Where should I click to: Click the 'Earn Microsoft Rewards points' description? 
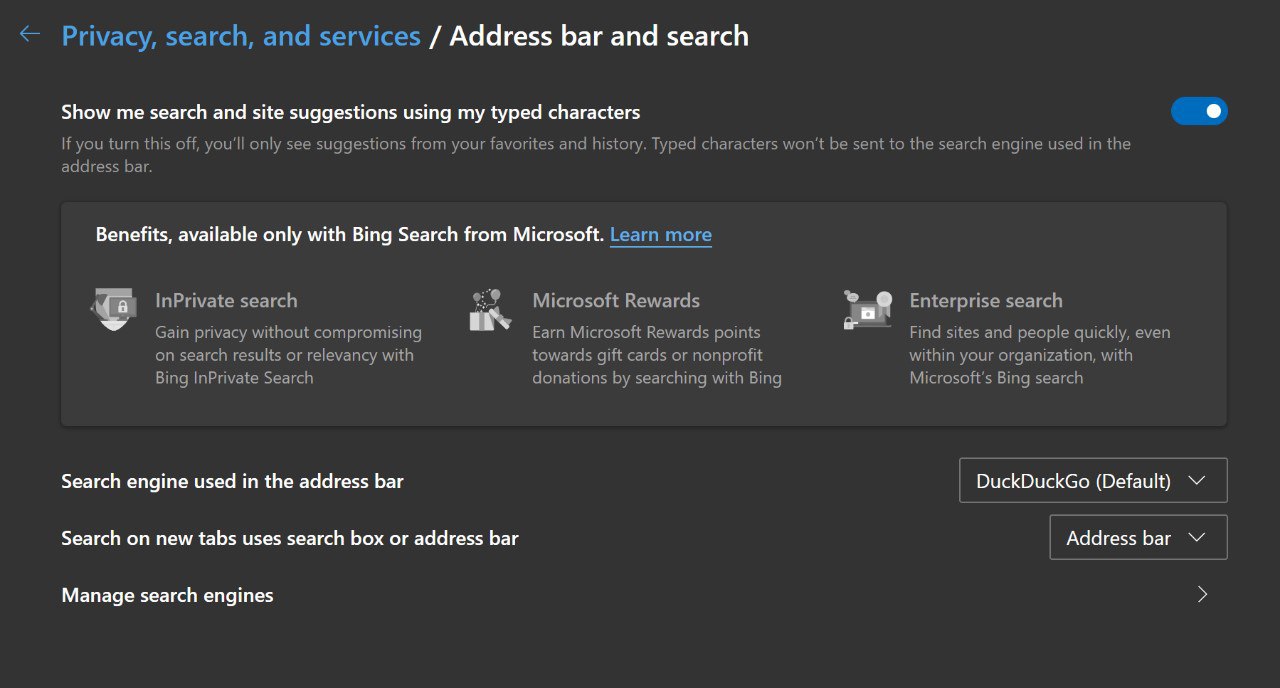(657, 355)
